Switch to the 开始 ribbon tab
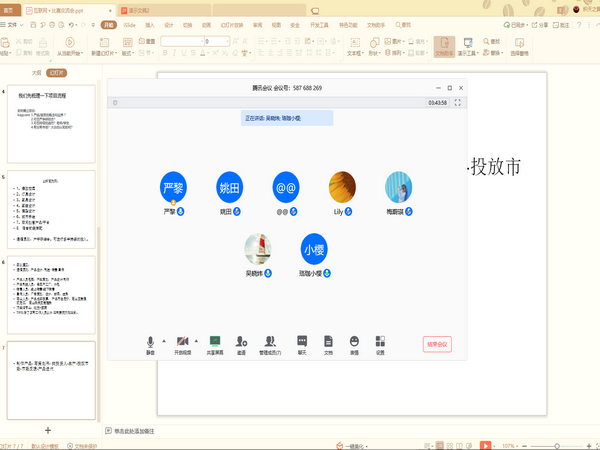The height and width of the screenshot is (450, 600). pyautogui.click(x=109, y=25)
